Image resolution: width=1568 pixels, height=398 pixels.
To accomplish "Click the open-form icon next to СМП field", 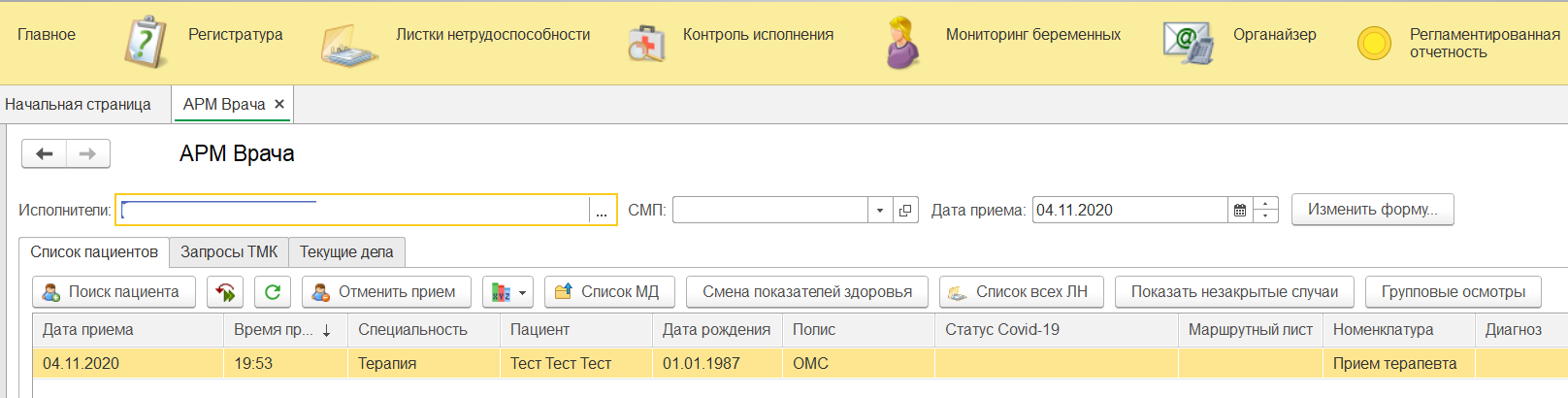I will (905, 211).
